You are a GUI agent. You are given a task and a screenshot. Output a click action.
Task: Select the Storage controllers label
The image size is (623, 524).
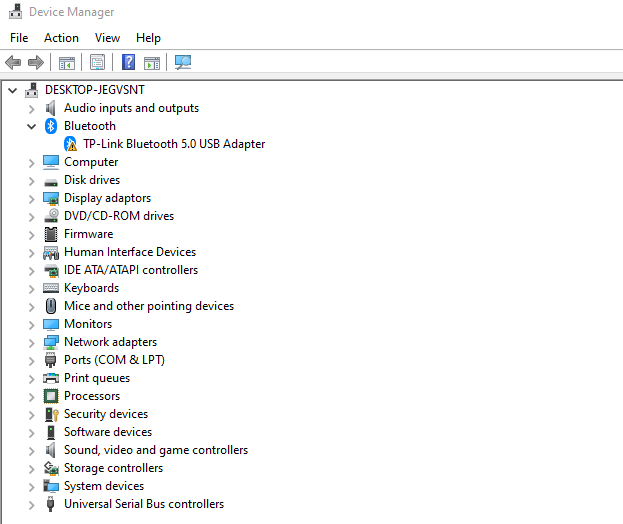click(x=113, y=468)
